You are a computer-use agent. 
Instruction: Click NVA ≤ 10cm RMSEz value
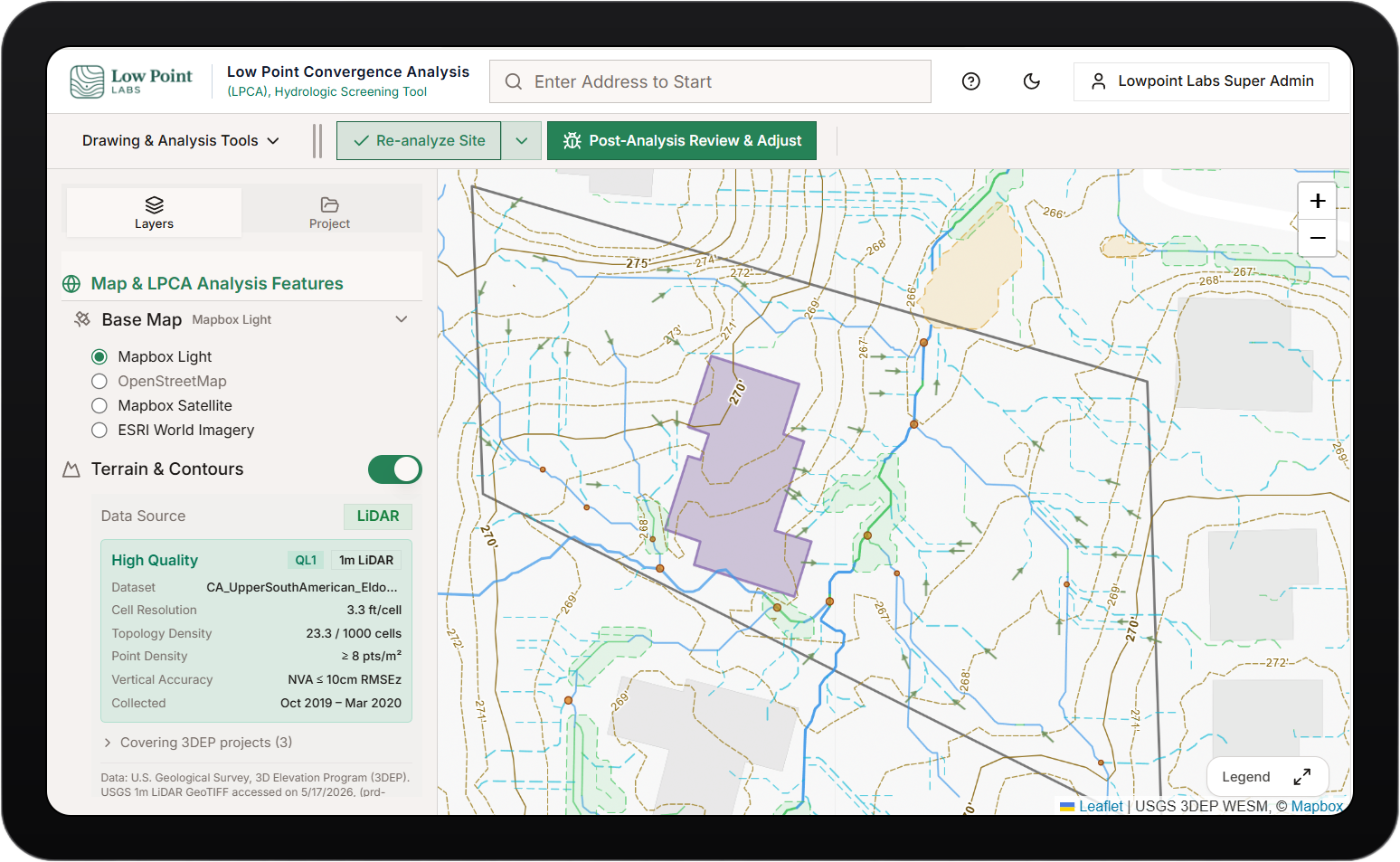point(345,680)
